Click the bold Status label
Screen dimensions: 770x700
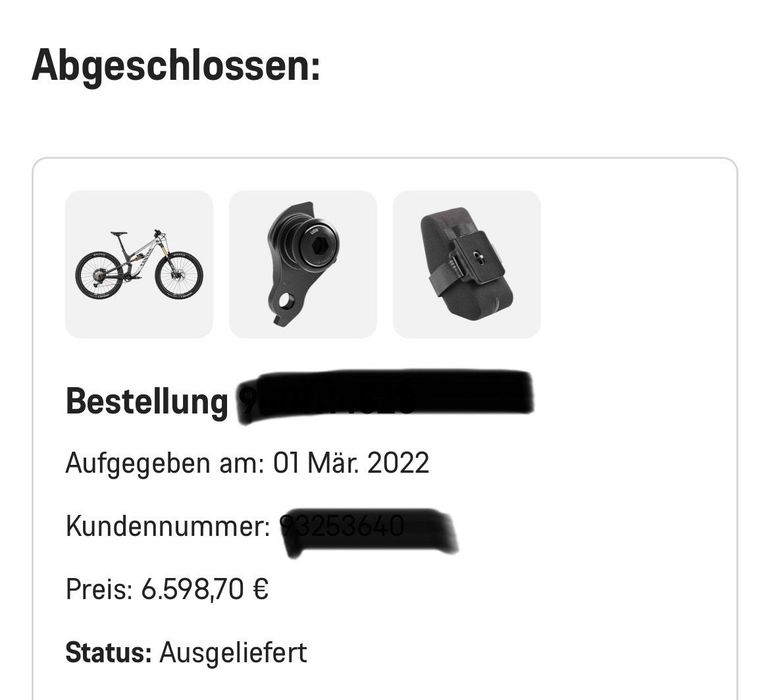pyautogui.click(x=108, y=653)
